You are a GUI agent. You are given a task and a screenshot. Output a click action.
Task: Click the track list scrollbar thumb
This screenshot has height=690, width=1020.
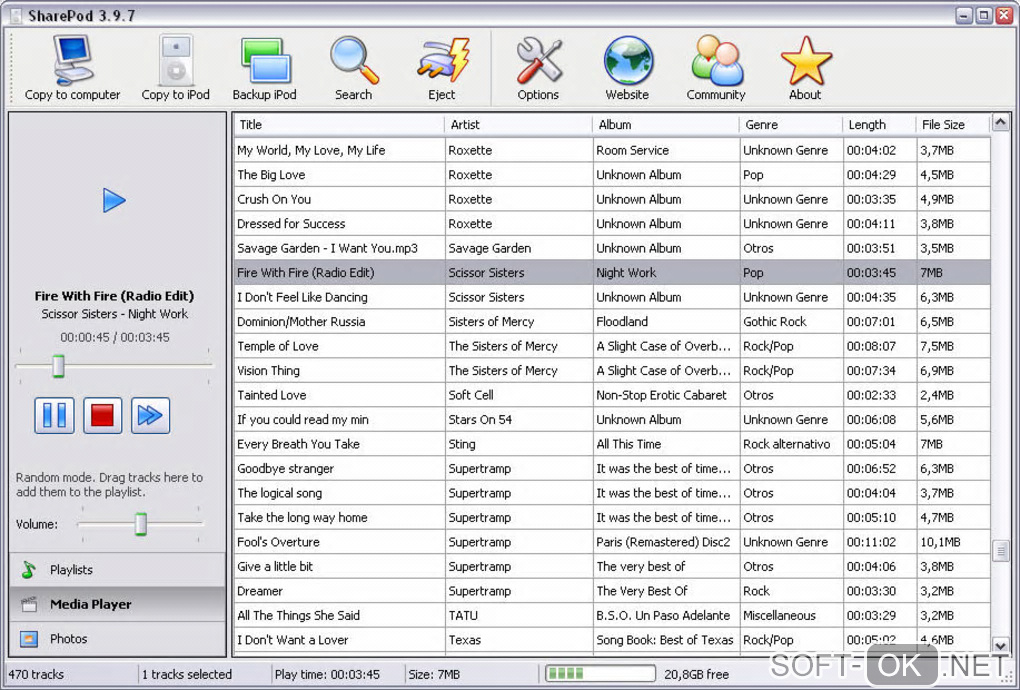click(1000, 551)
